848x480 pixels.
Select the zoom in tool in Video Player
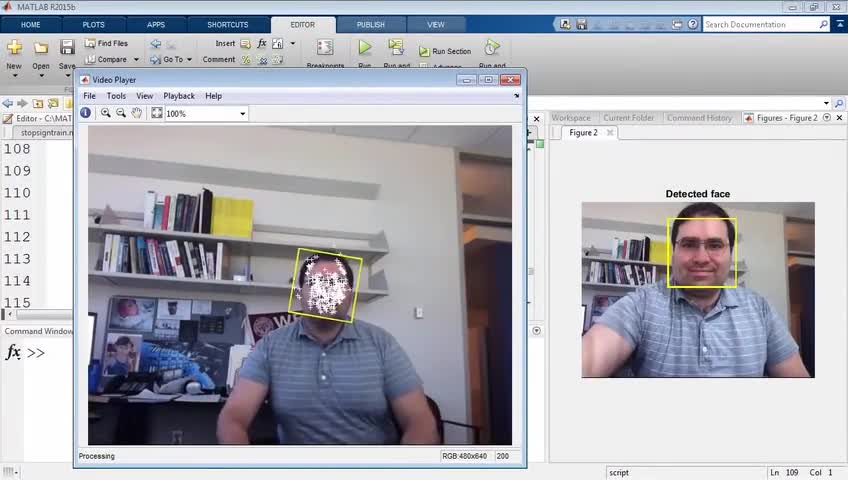106,113
